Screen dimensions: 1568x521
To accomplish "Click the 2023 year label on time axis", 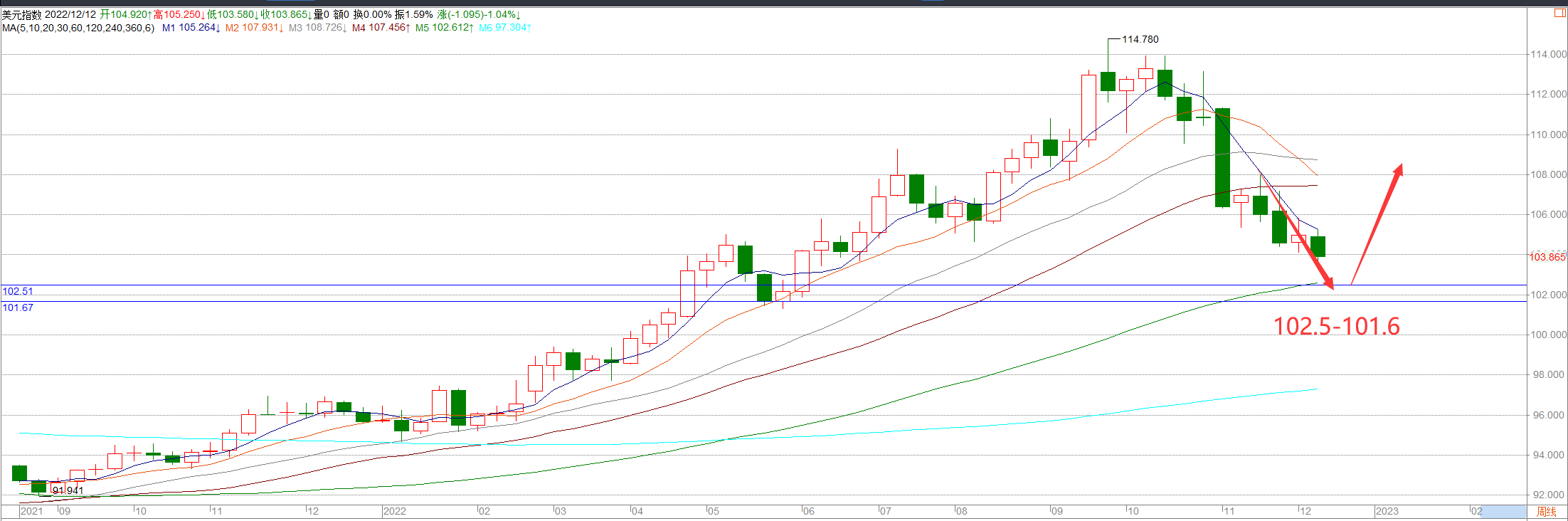I will (1387, 511).
